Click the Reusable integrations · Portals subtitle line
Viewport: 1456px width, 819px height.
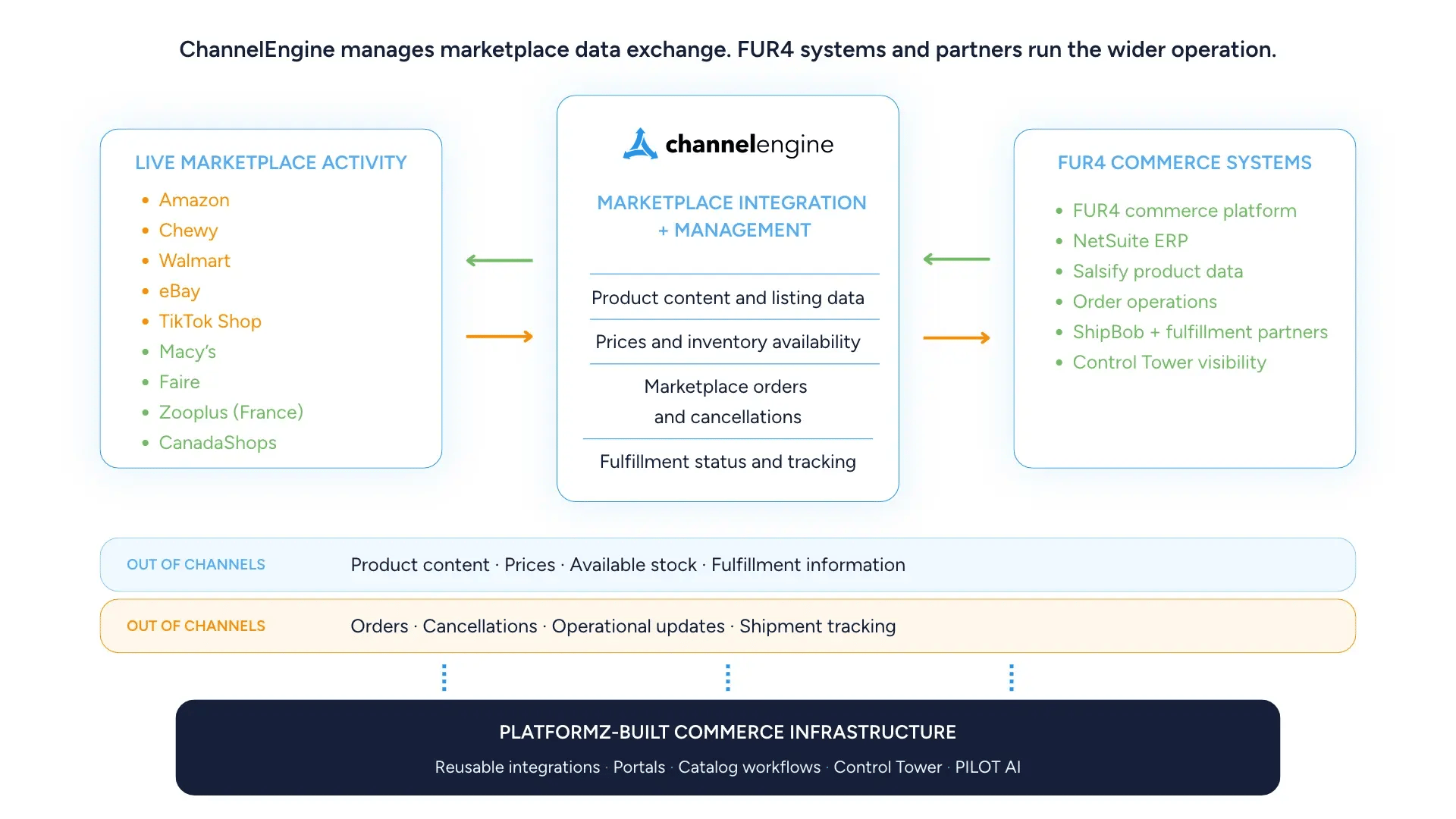coord(728,767)
